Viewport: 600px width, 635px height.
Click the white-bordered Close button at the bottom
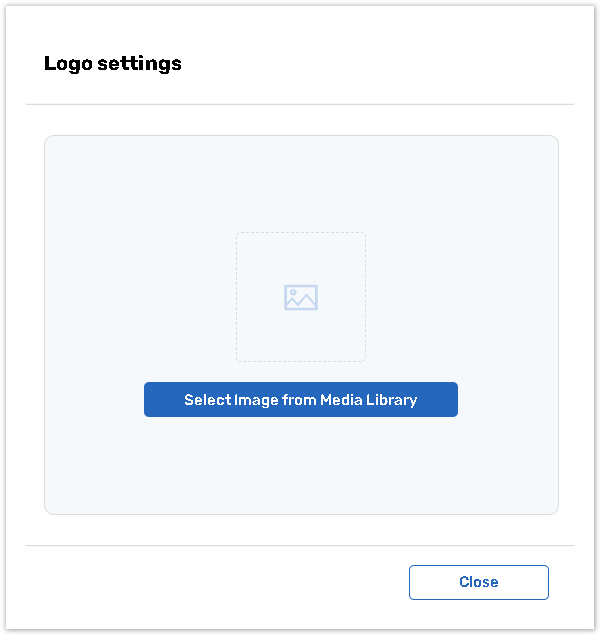coord(478,582)
